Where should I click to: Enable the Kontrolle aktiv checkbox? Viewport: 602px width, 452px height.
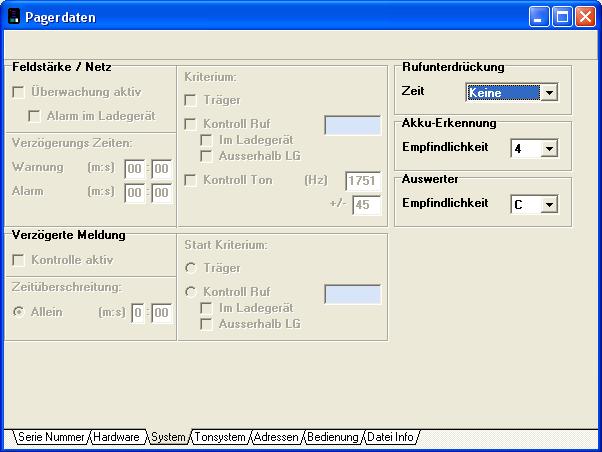pyautogui.click(x=18, y=260)
